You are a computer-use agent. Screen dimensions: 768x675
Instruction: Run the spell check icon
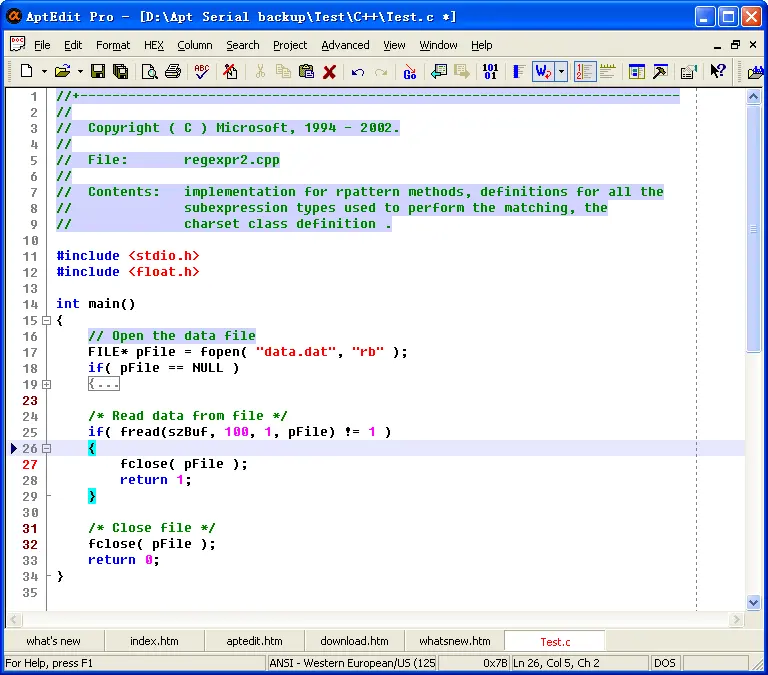[202, 72]
